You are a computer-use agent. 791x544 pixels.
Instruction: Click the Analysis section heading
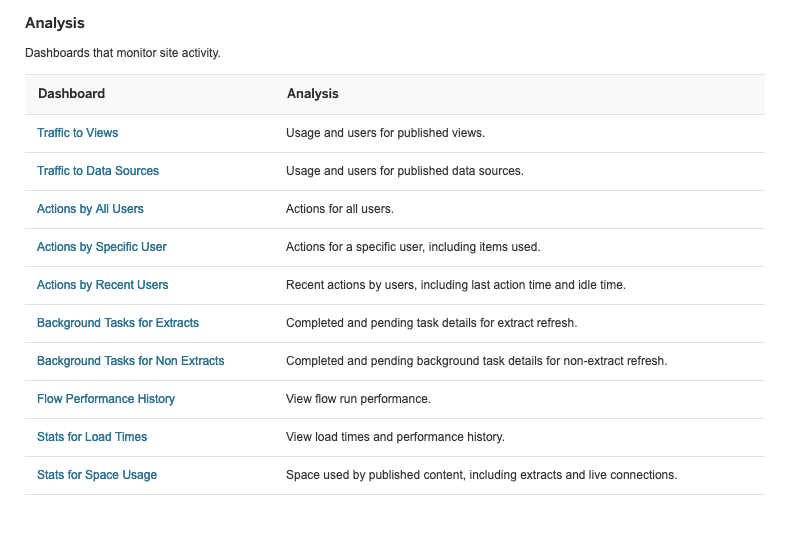coord(55,23)
